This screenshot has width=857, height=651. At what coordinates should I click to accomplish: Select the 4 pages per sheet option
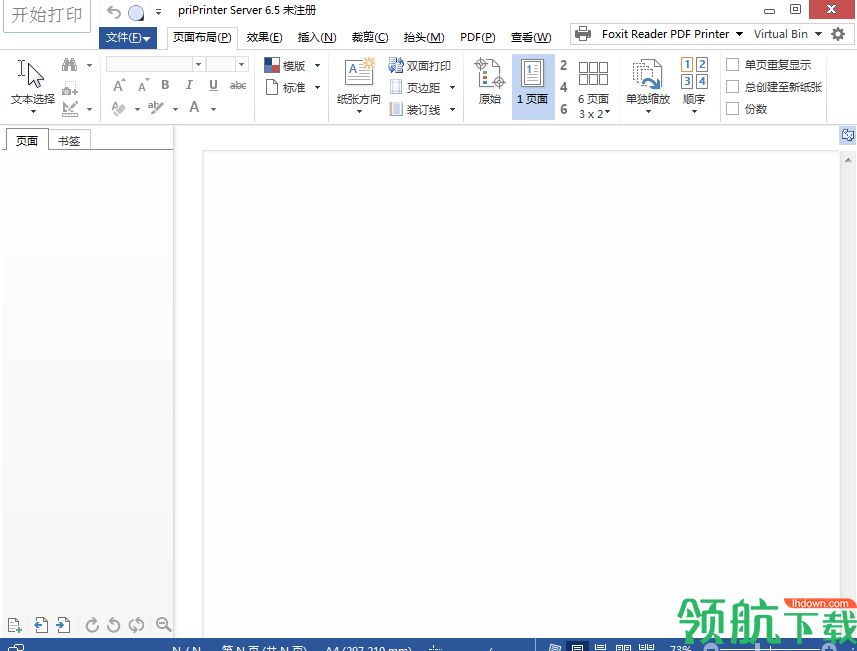click(563, 87)
